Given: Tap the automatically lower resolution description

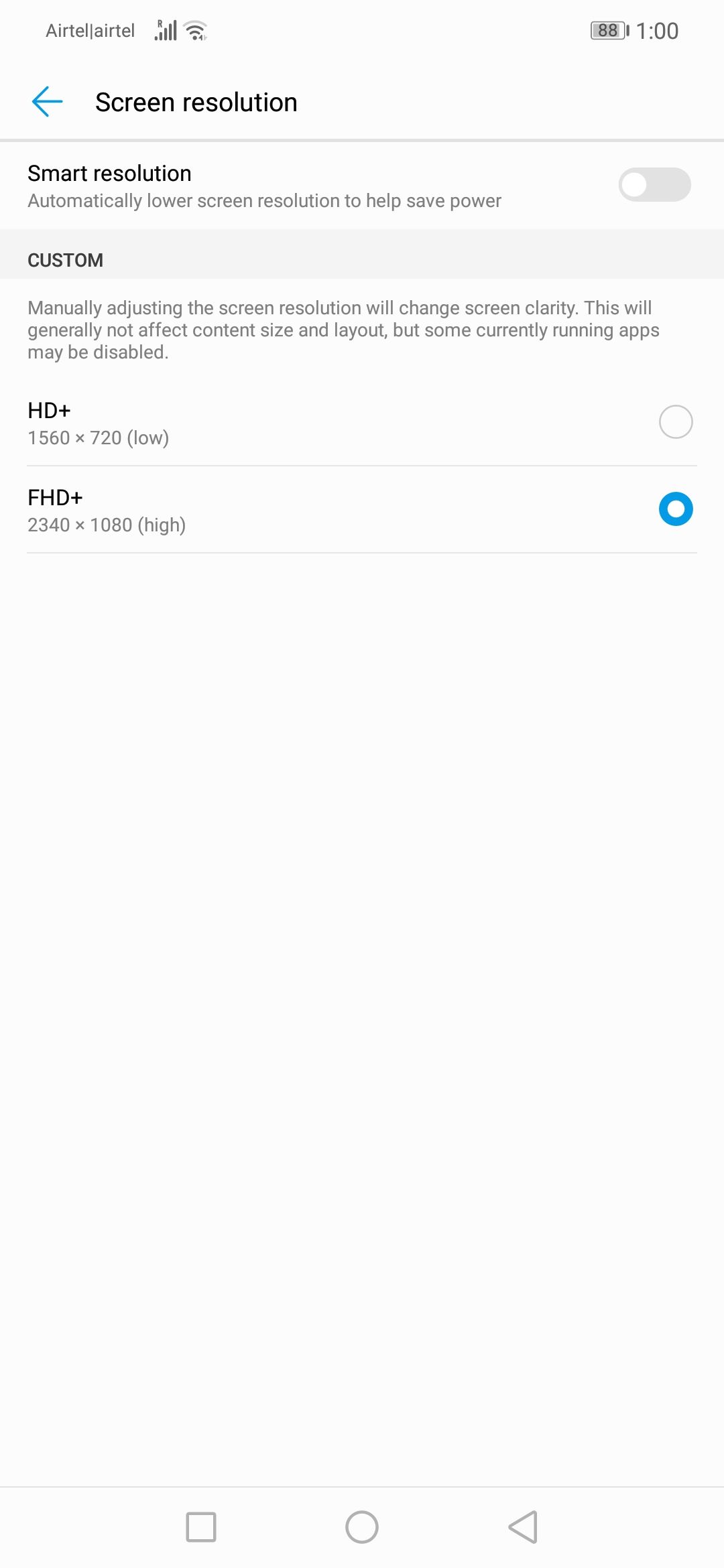Looking at the screenshot, I should click(x=264, y=201).
